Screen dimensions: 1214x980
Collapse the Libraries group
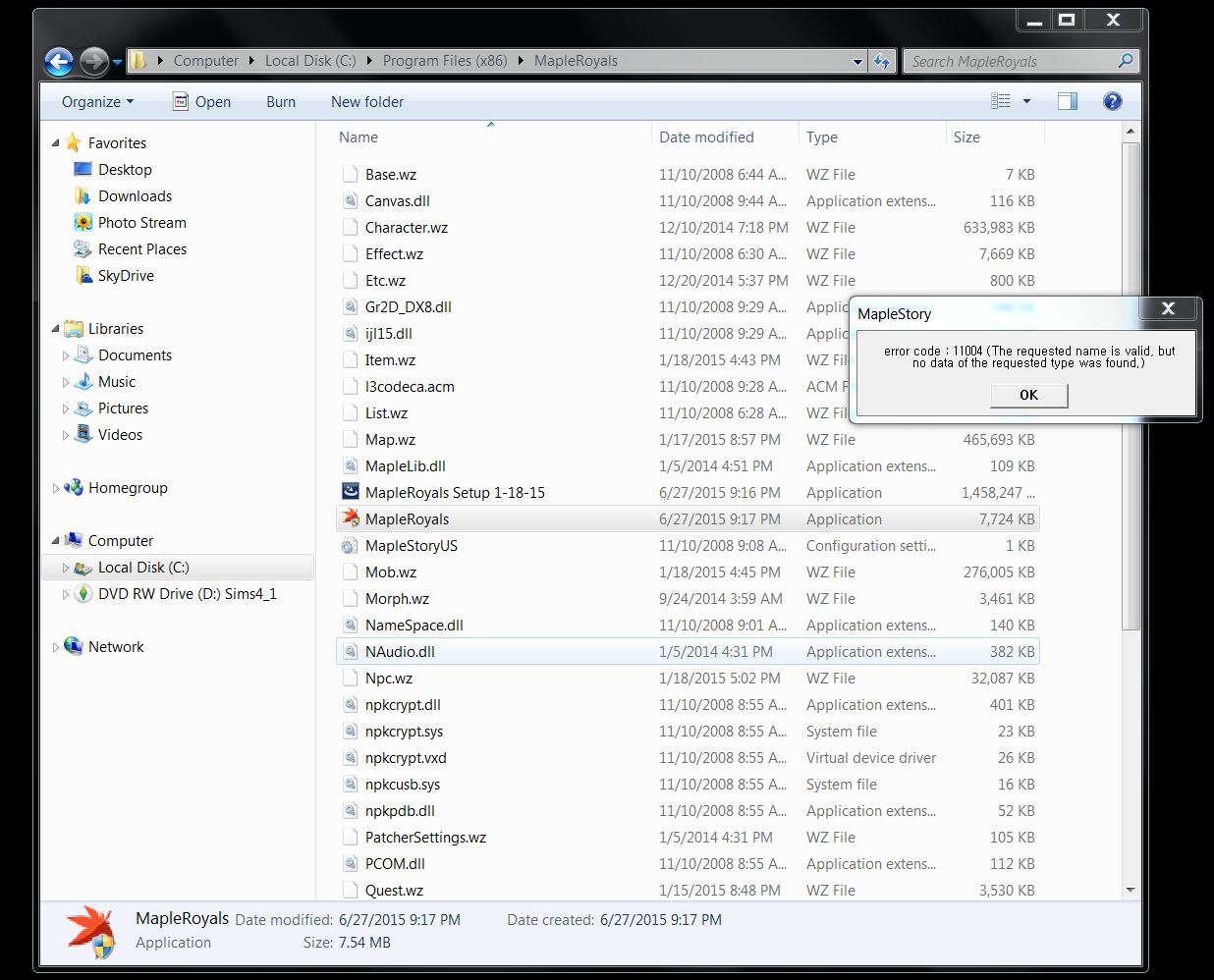coord(55,329)
